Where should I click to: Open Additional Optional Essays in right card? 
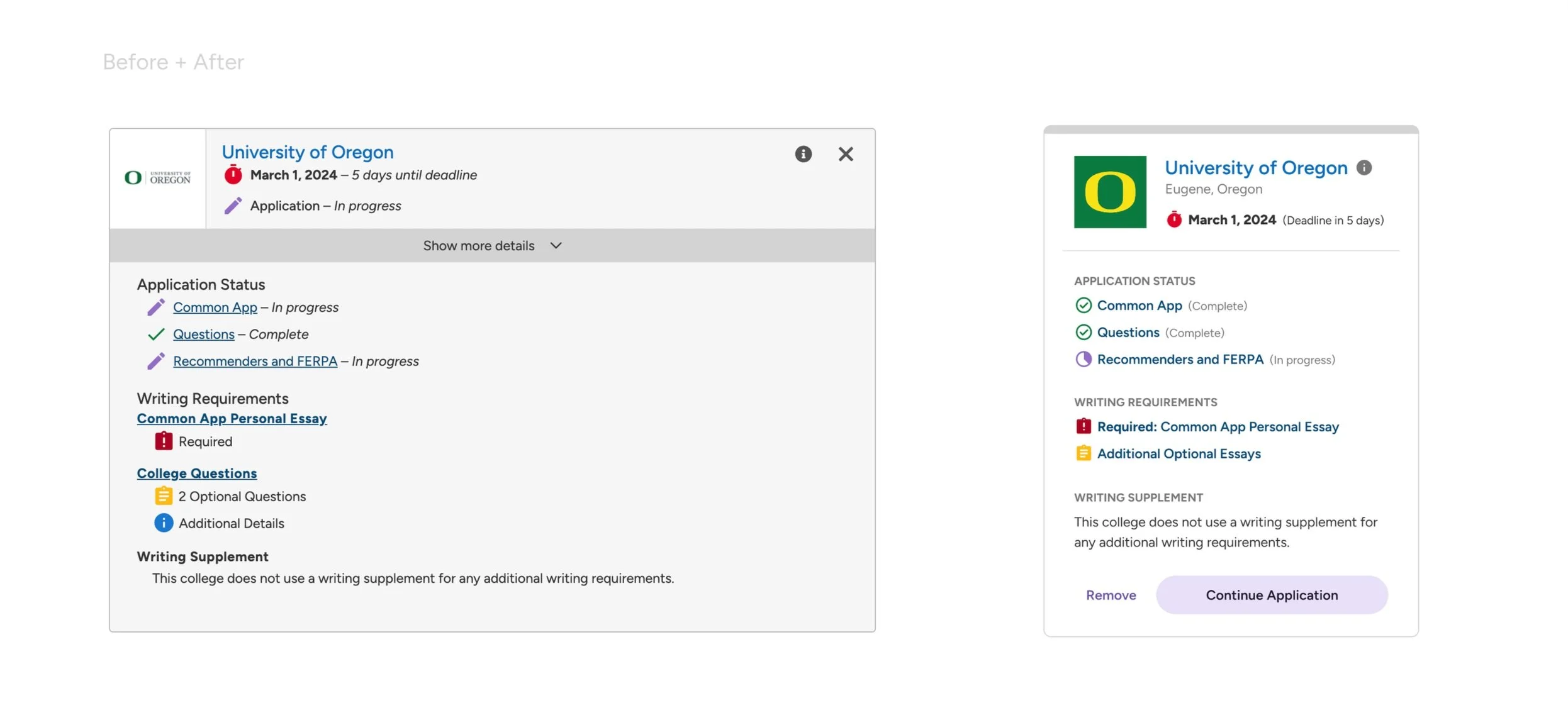click(x=1179, y=454)
